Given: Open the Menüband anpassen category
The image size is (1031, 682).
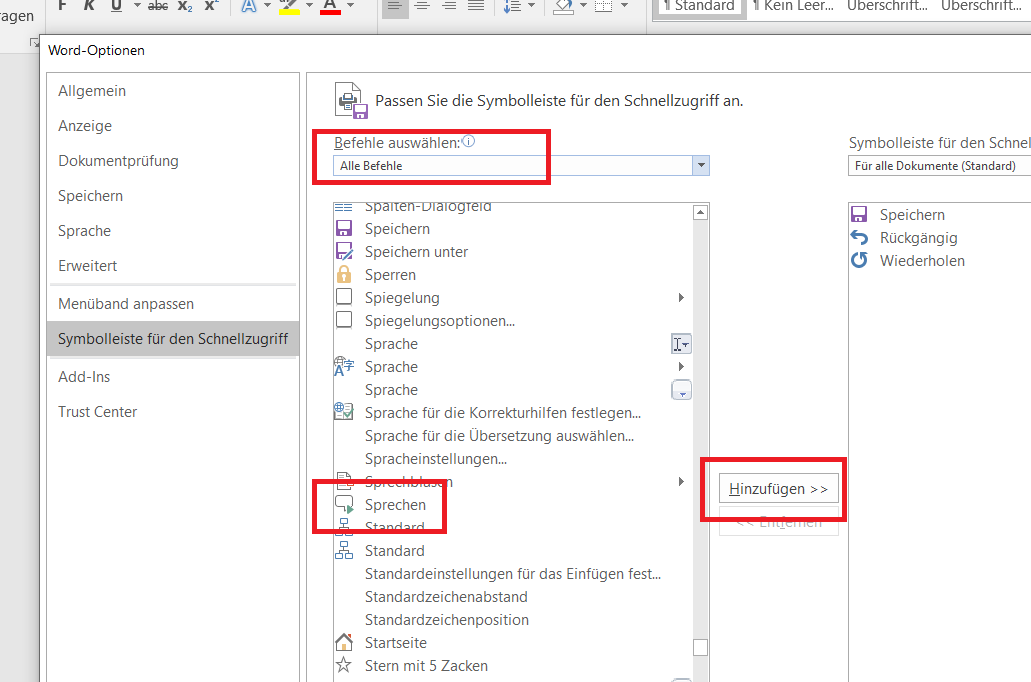Looking at the screenshot, I should pos(174,304).
